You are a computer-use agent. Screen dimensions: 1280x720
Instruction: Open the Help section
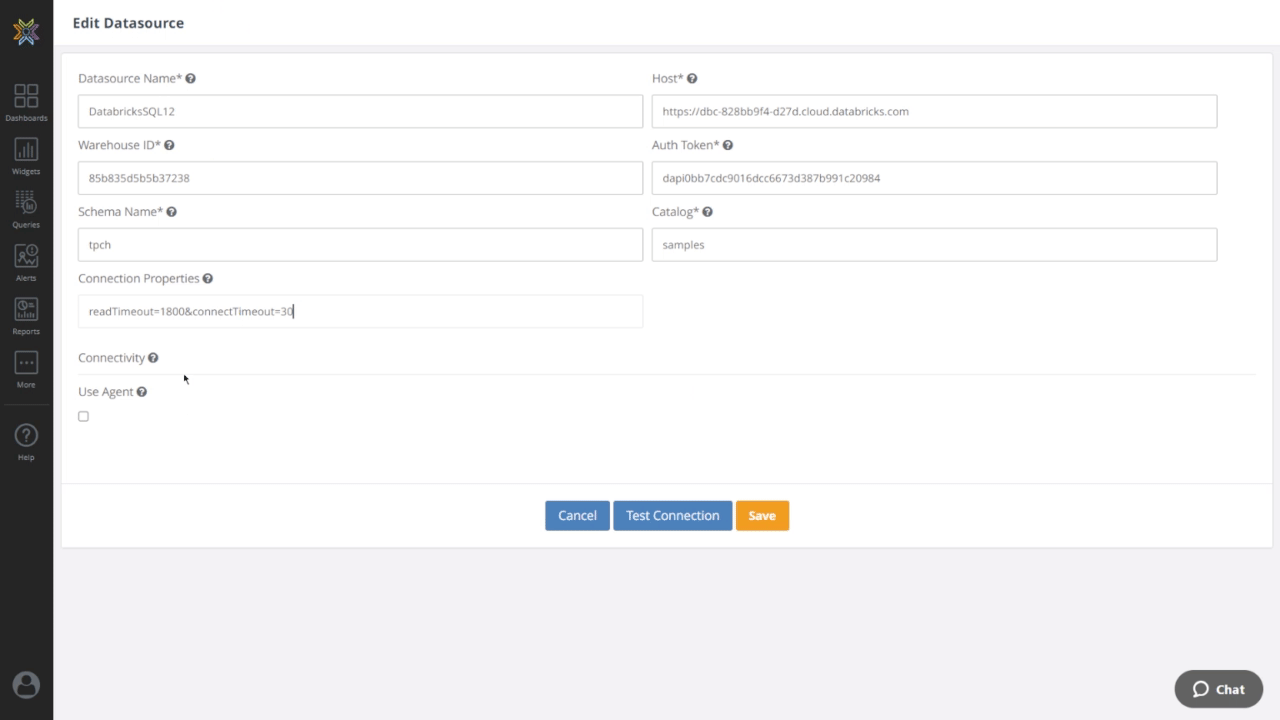[x=26, y=438]
